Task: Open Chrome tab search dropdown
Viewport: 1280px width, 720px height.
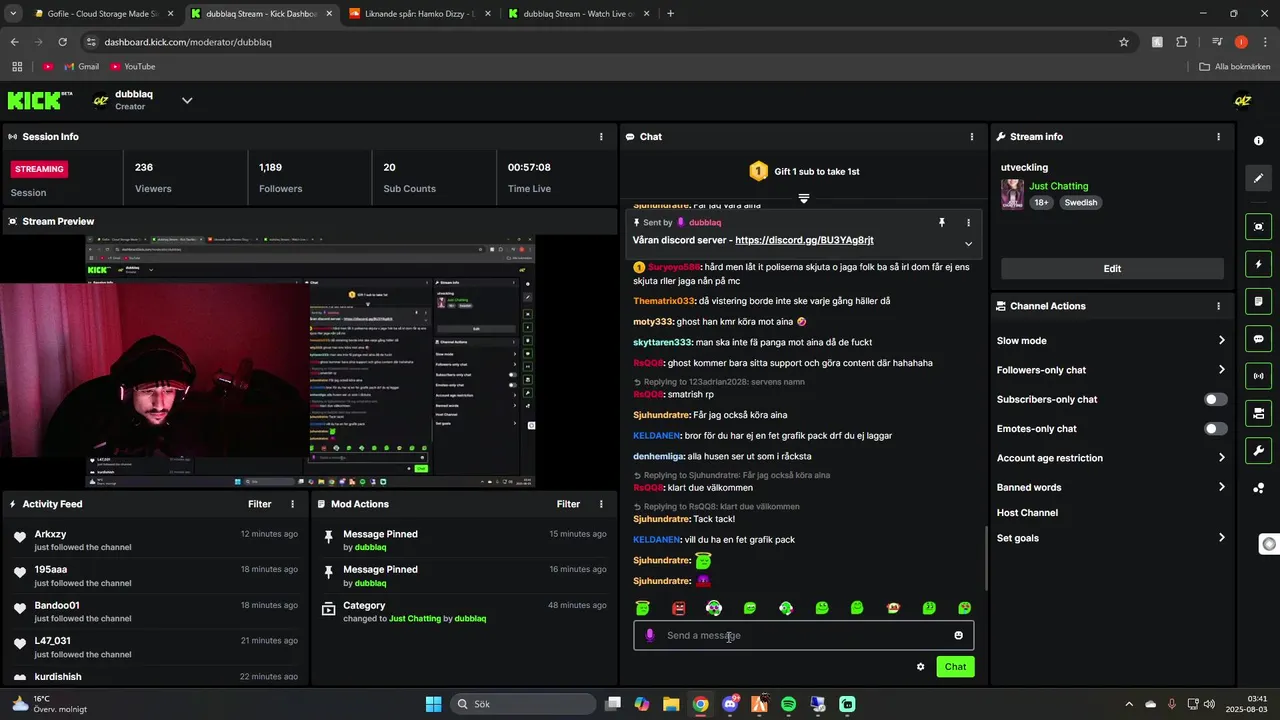Action: (x=13, y=14)
